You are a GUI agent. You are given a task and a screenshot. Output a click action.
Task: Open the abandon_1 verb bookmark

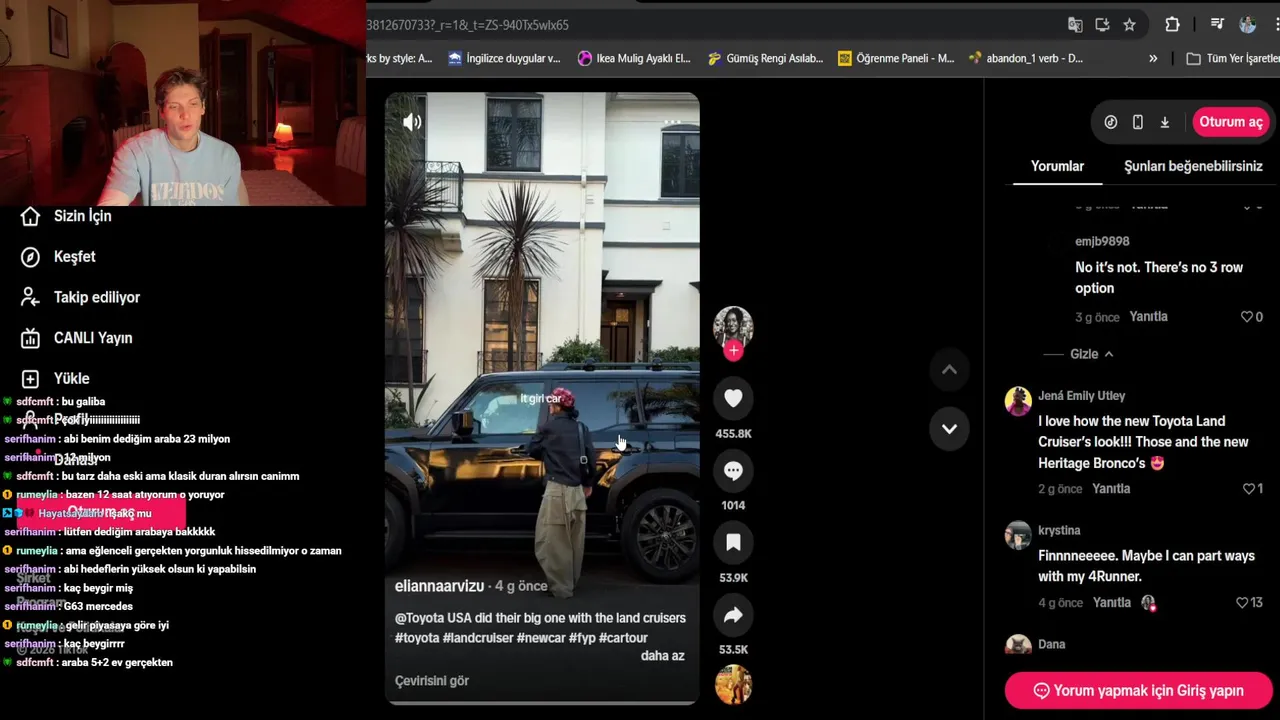click(1026, 59)
